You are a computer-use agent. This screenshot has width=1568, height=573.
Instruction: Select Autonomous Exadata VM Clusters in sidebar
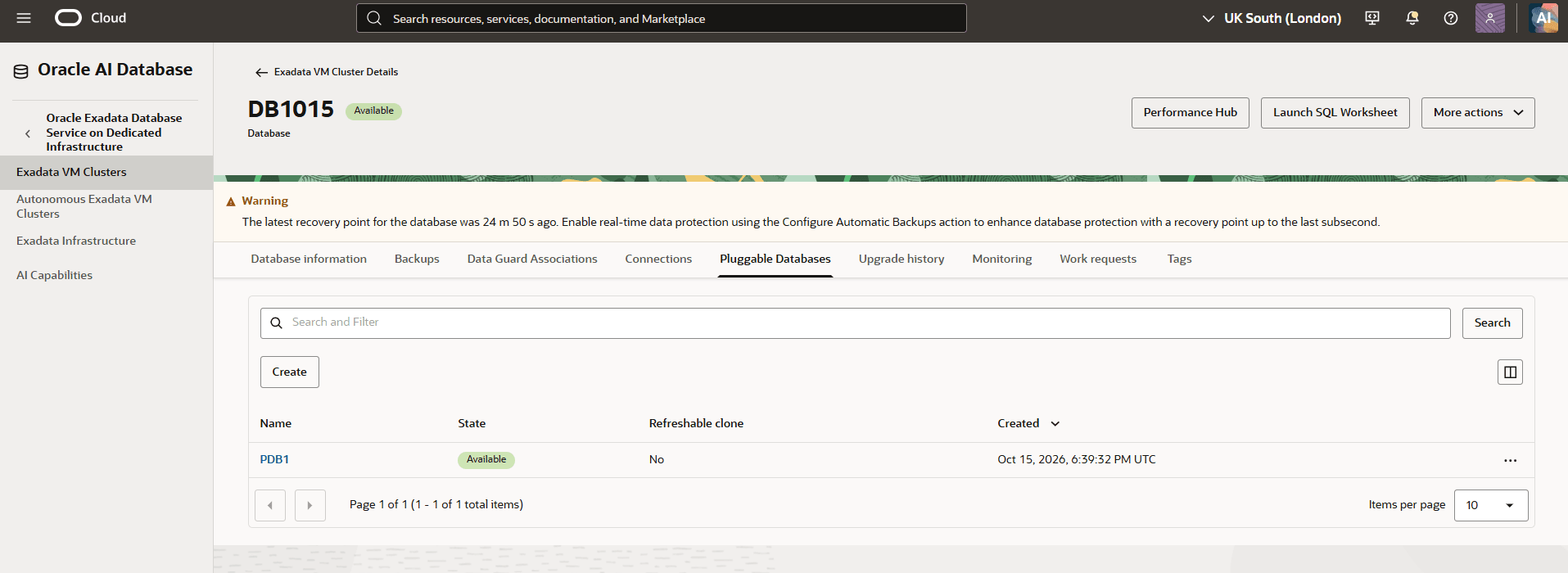click(x=84, y=206)
